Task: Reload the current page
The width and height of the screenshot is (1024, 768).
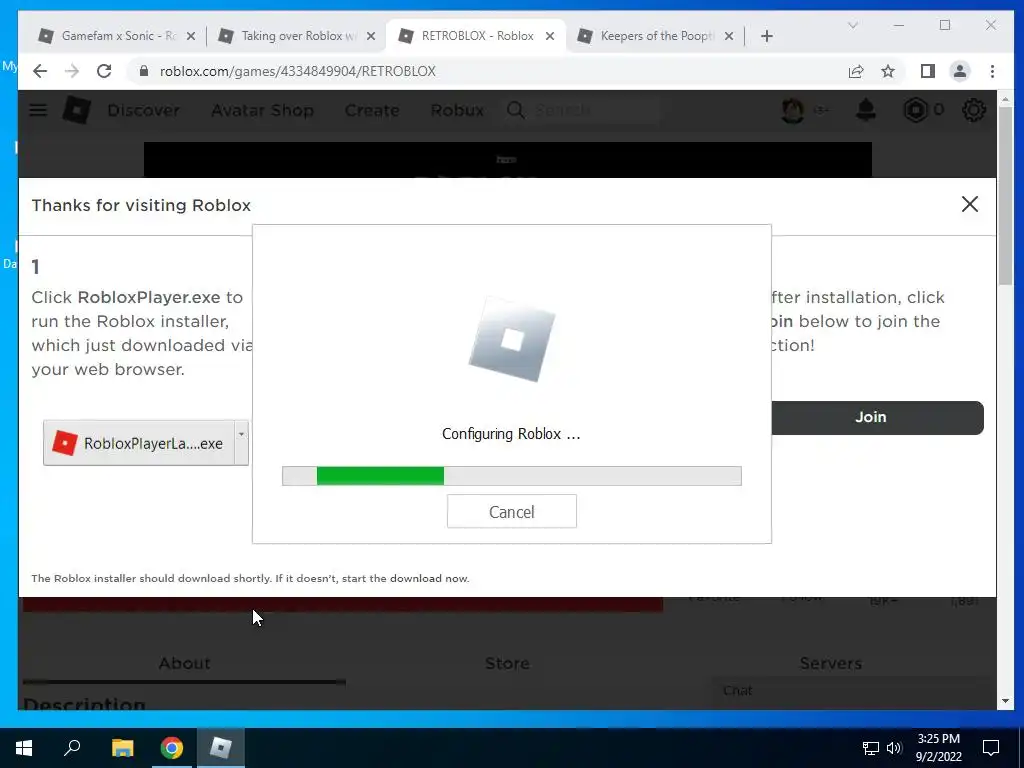Action: coord(104,71)
